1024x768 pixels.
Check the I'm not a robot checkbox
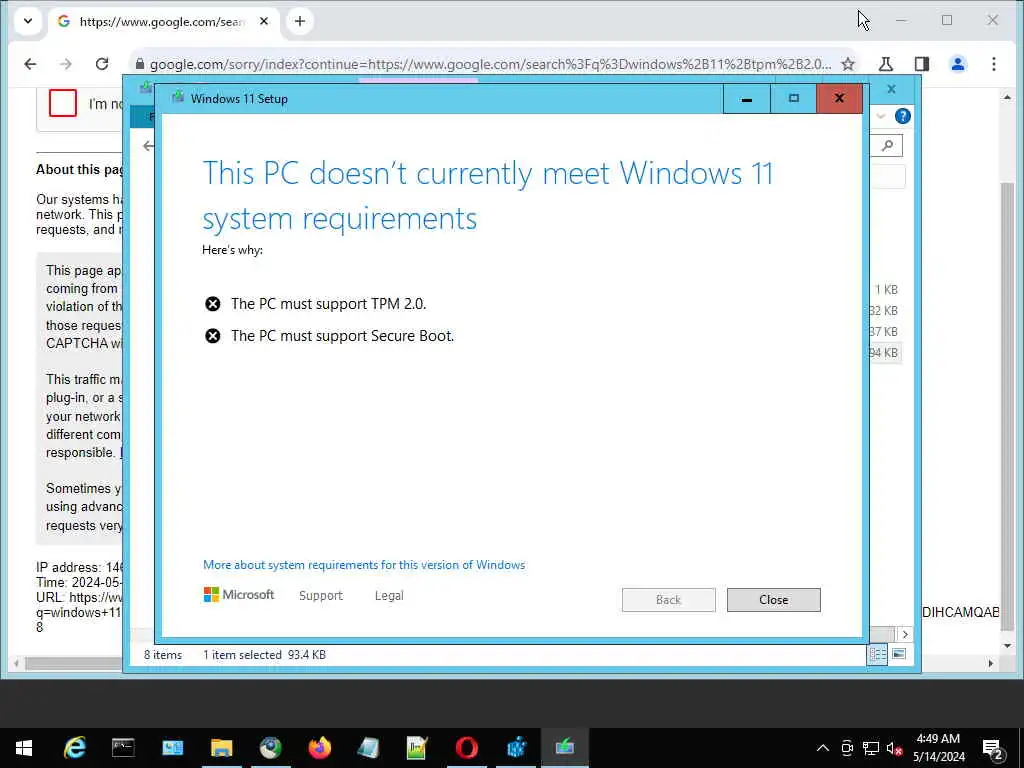click(63, 103)
